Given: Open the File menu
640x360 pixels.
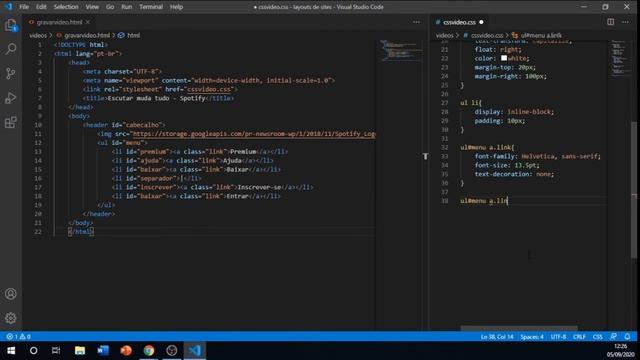Looking at the screenshot, I should (24, 7).
